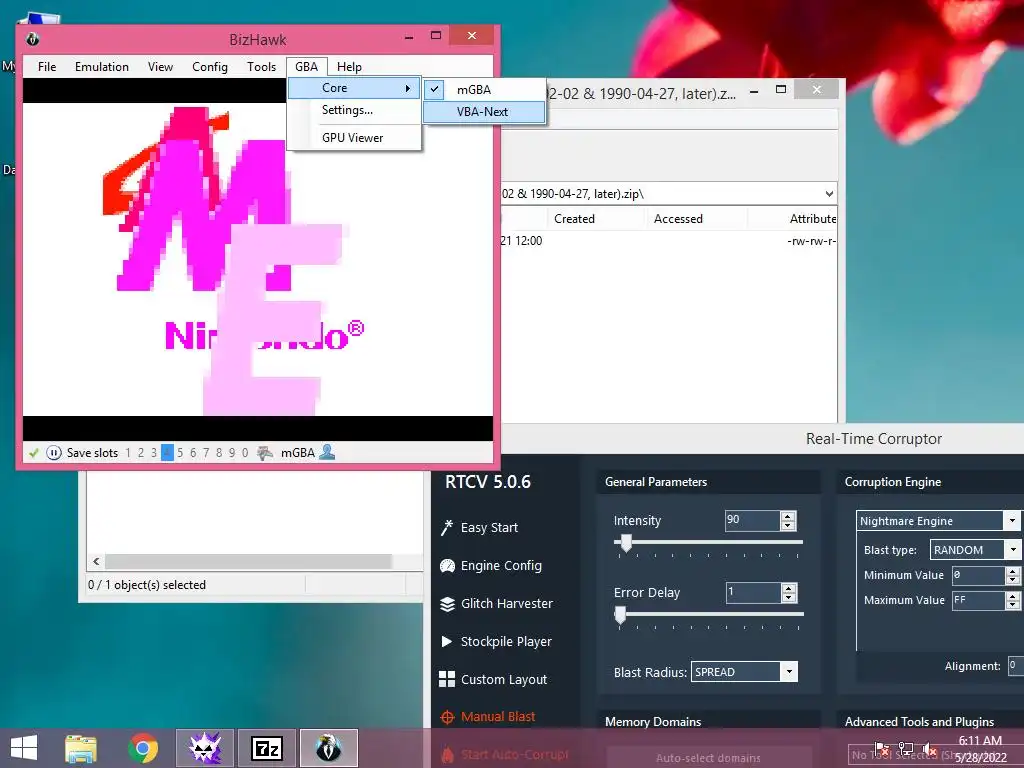Screen dimensions: 1024x768
Task: Select save slot 2
Action: [140, 453]
